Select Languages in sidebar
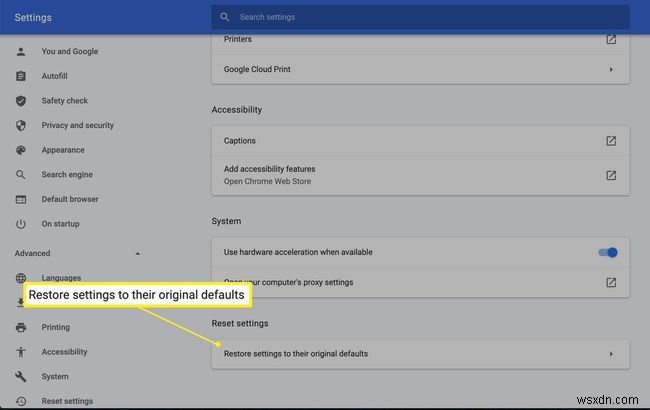 [x=61, y=278]
